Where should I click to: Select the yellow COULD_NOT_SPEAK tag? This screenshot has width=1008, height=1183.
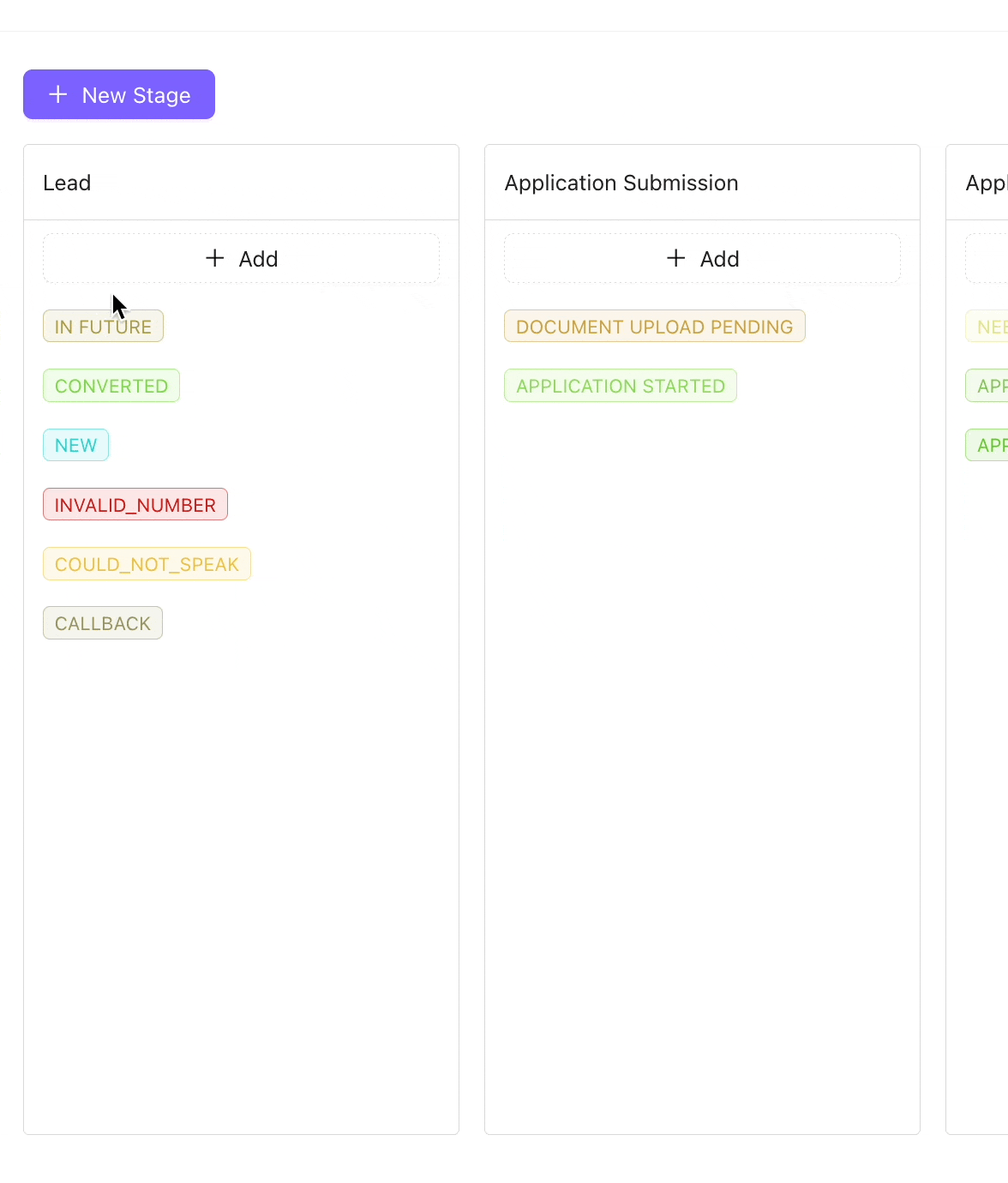pyautogui.click(x=147, y=564)
